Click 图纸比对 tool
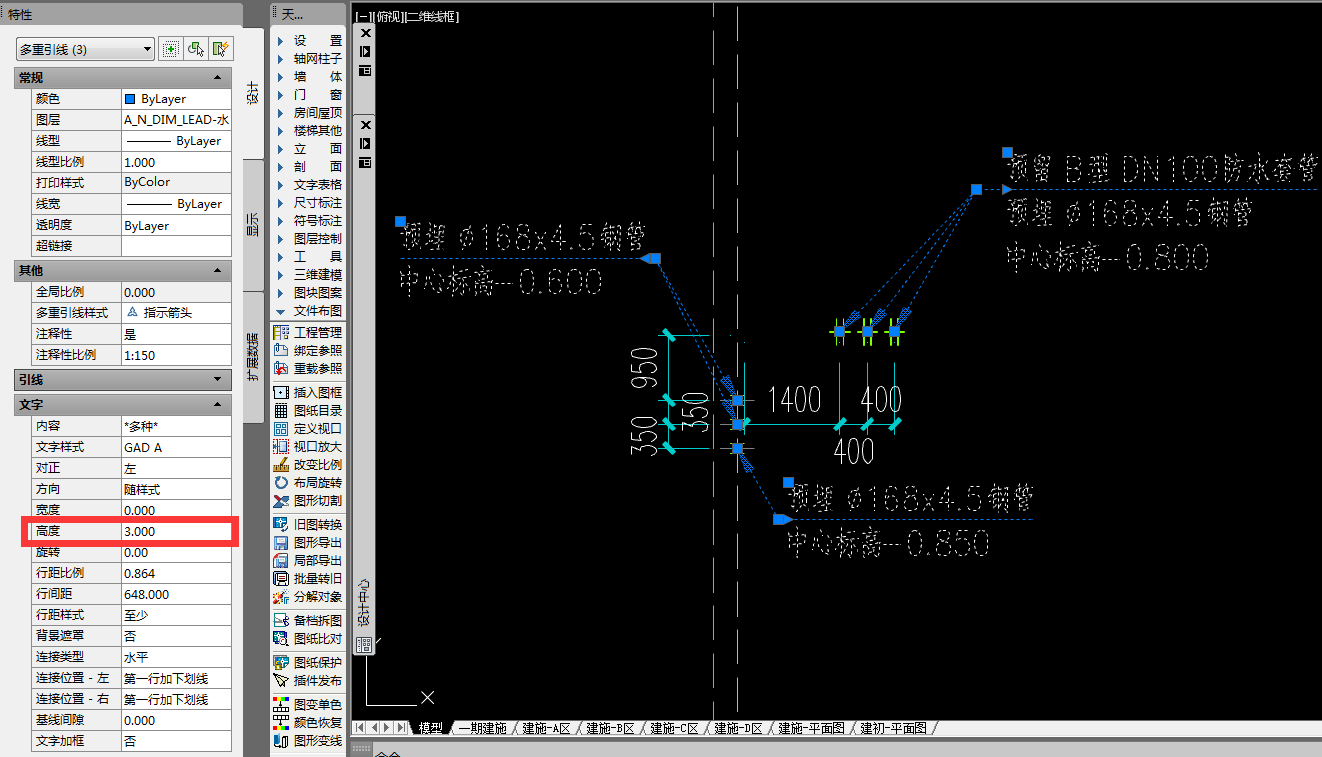The width and height of the screenshot is (1322, 757). click(308, 638)
